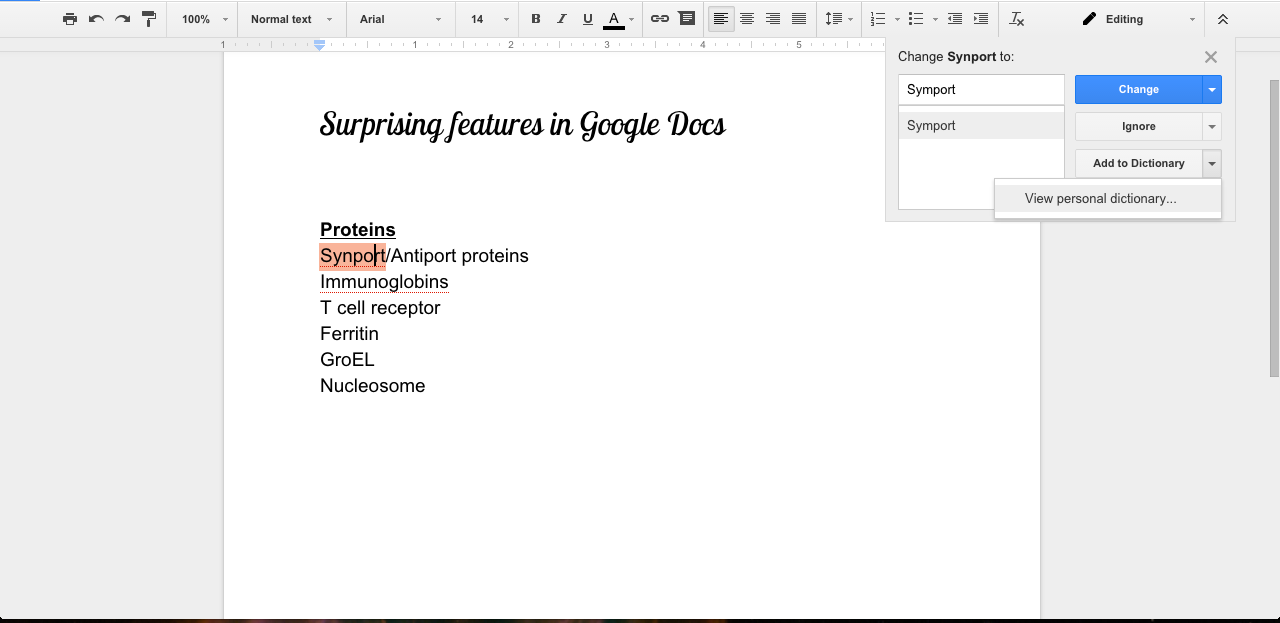
Task: Expand the Arial font dropdown
Action: pos(400,19)
